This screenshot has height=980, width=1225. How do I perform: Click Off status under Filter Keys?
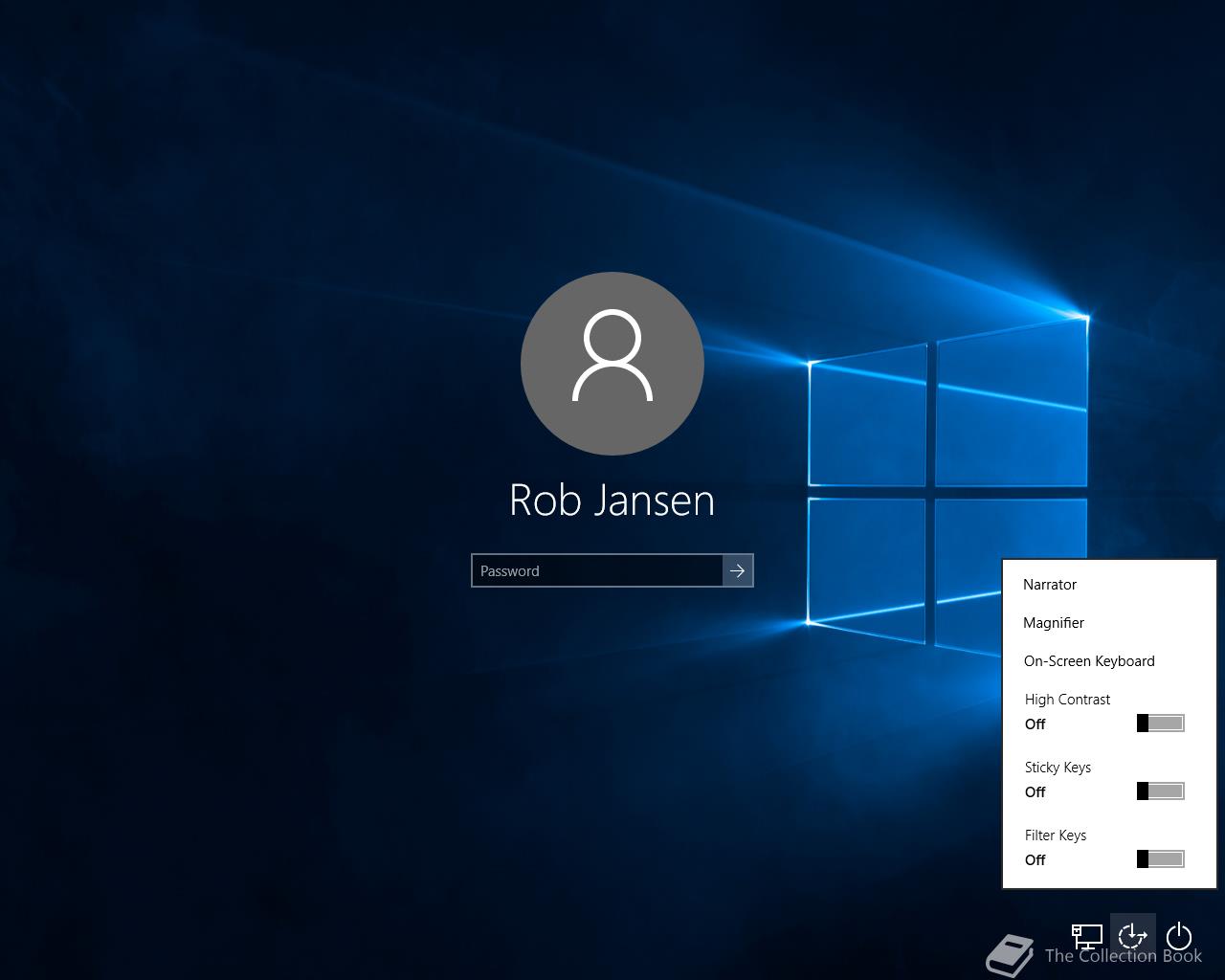pyautogui.click(x=1035, y=860)
